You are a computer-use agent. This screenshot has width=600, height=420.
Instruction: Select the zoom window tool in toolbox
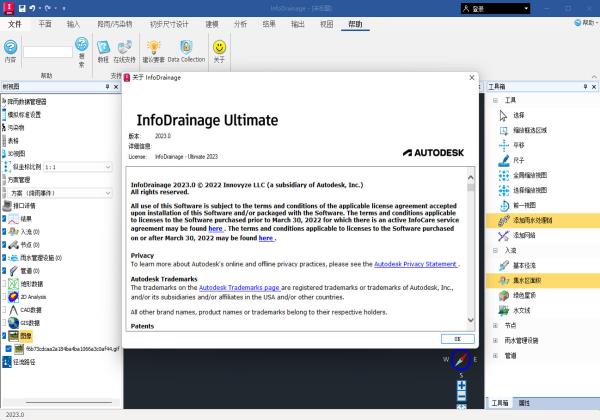(x=504, y=130)
